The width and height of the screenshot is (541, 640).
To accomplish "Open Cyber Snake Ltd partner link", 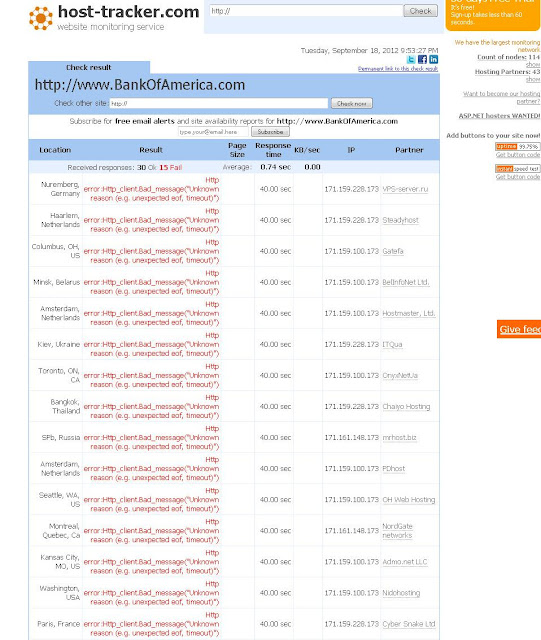I will click(409, 624).
